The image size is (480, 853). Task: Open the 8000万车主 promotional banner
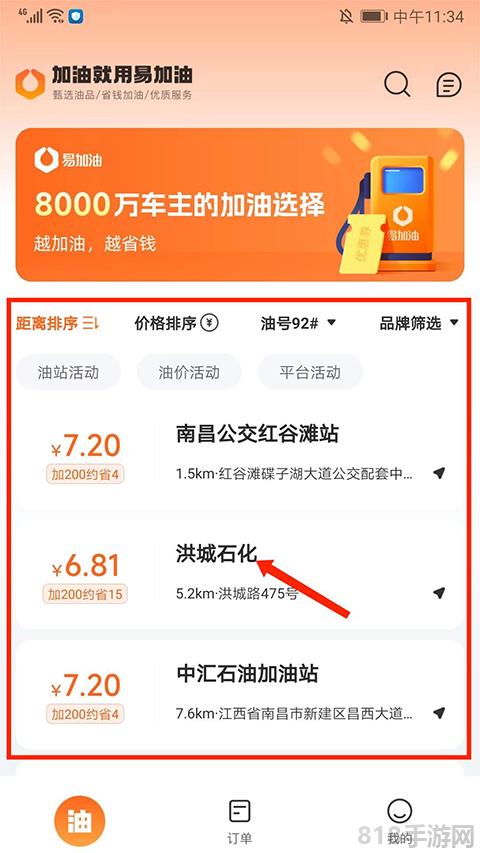pyautogui.click(x=240, y=205)
